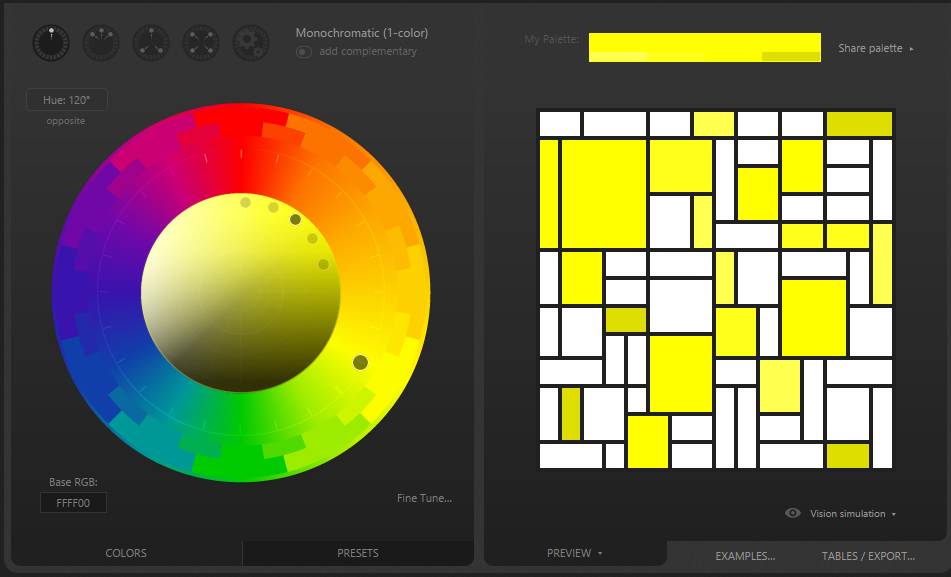Click the Vision simulation eye icon
The height and width of the screenshot is (577, 951).
click(x=793, y=513)
